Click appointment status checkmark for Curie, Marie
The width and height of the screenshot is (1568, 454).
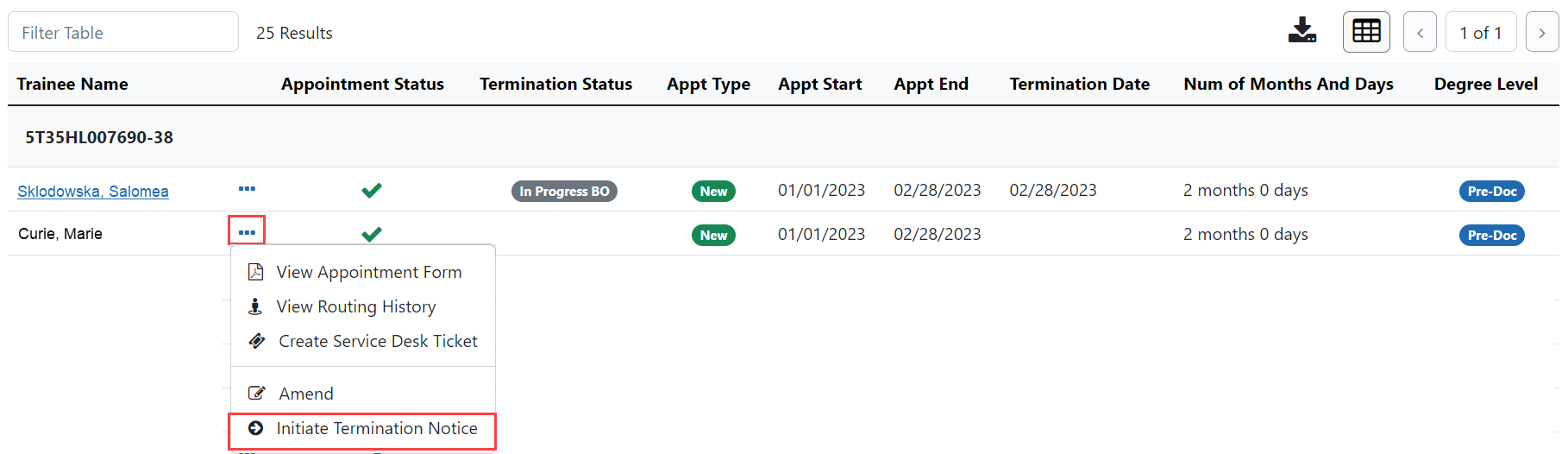tap(372, 234)
